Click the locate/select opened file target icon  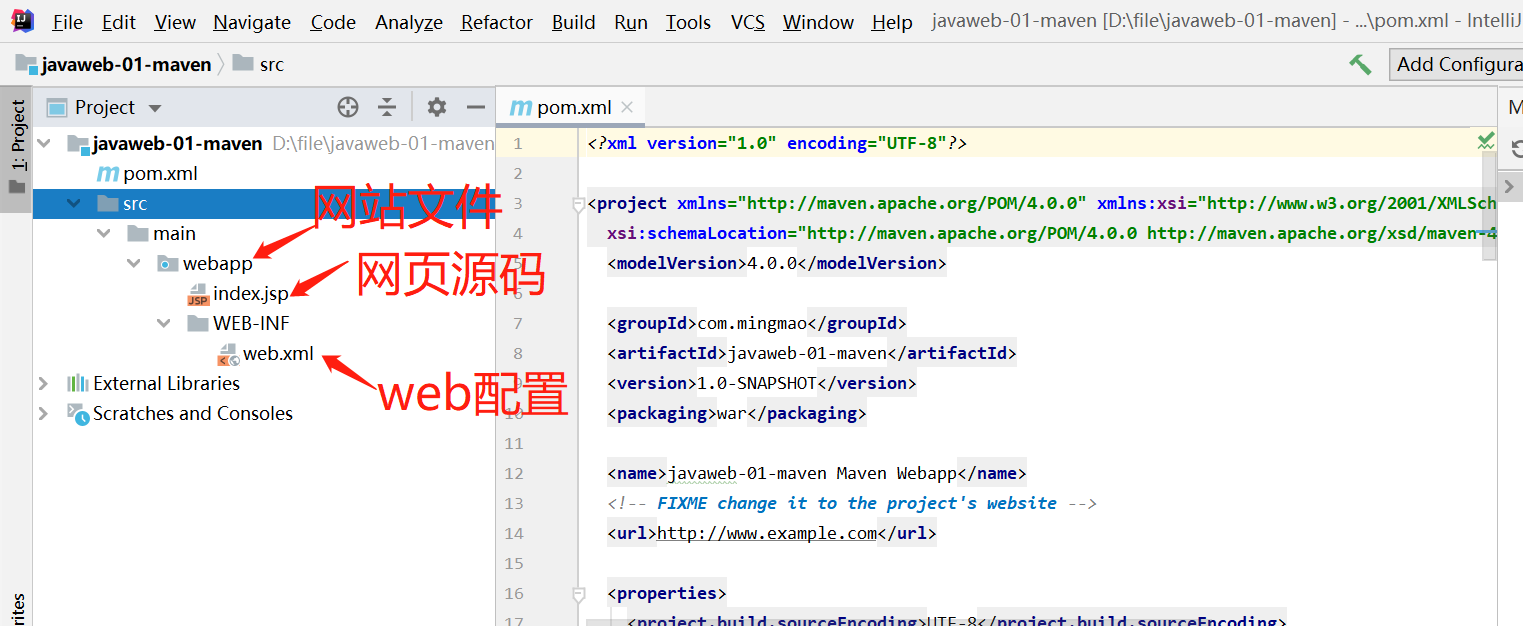click(347, 107)
